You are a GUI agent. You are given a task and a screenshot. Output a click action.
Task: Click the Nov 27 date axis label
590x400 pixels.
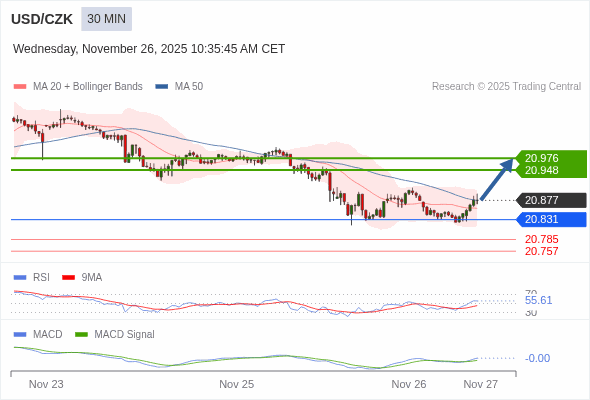481,384
